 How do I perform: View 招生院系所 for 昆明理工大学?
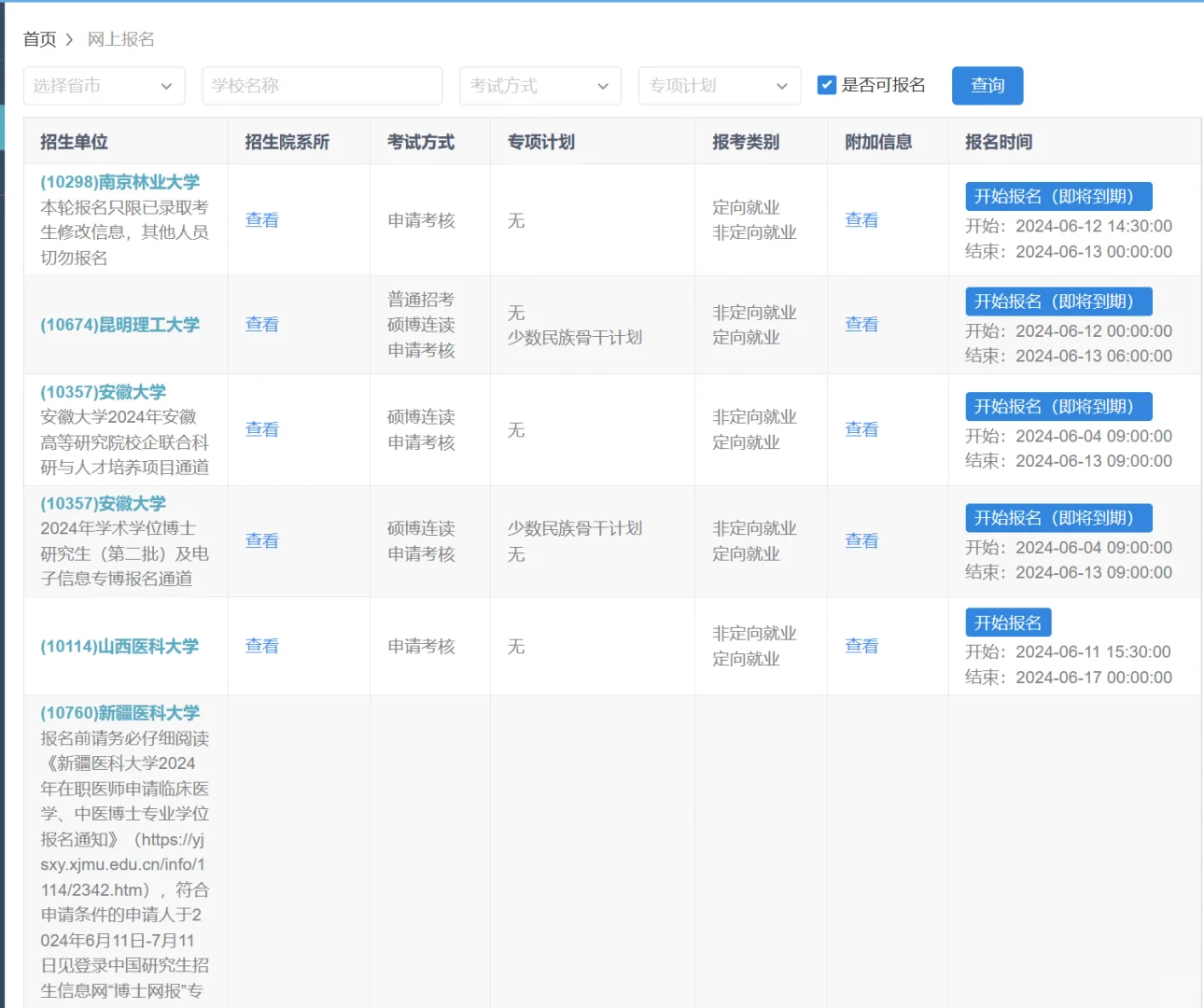tap(262, 325)
